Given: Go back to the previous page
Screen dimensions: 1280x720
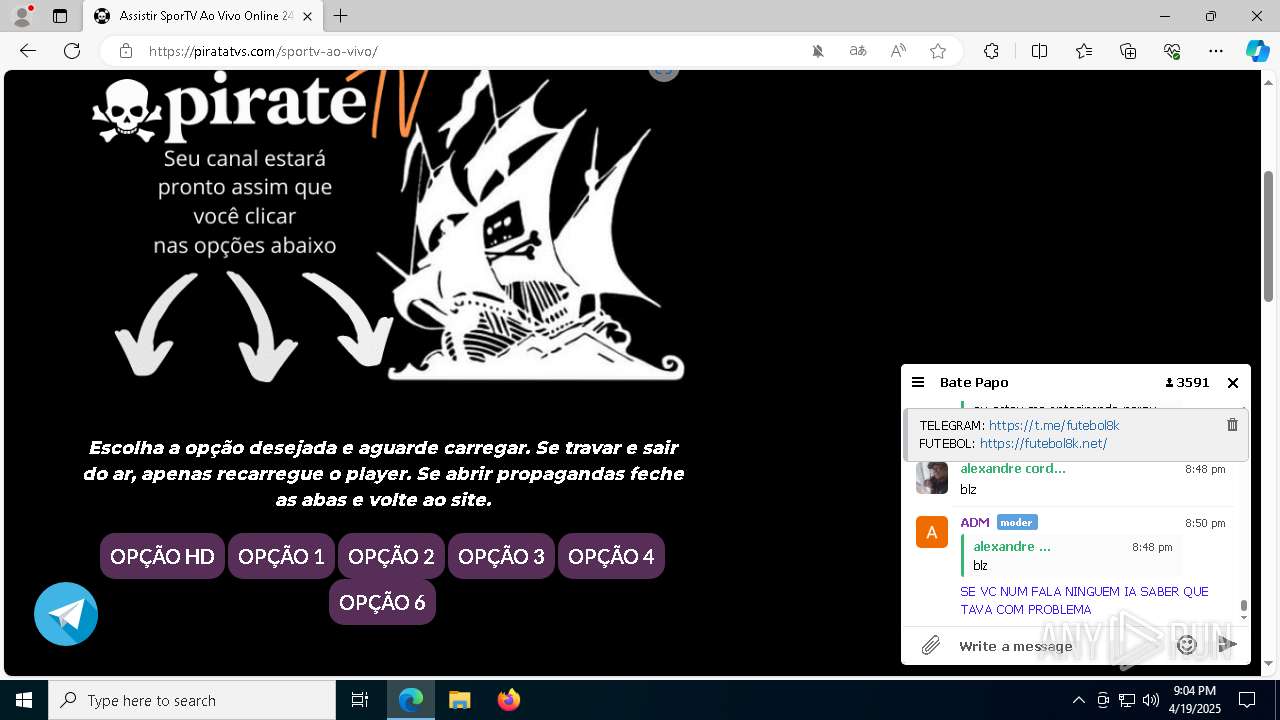Looking at the screenshot, I should point(28,51).
